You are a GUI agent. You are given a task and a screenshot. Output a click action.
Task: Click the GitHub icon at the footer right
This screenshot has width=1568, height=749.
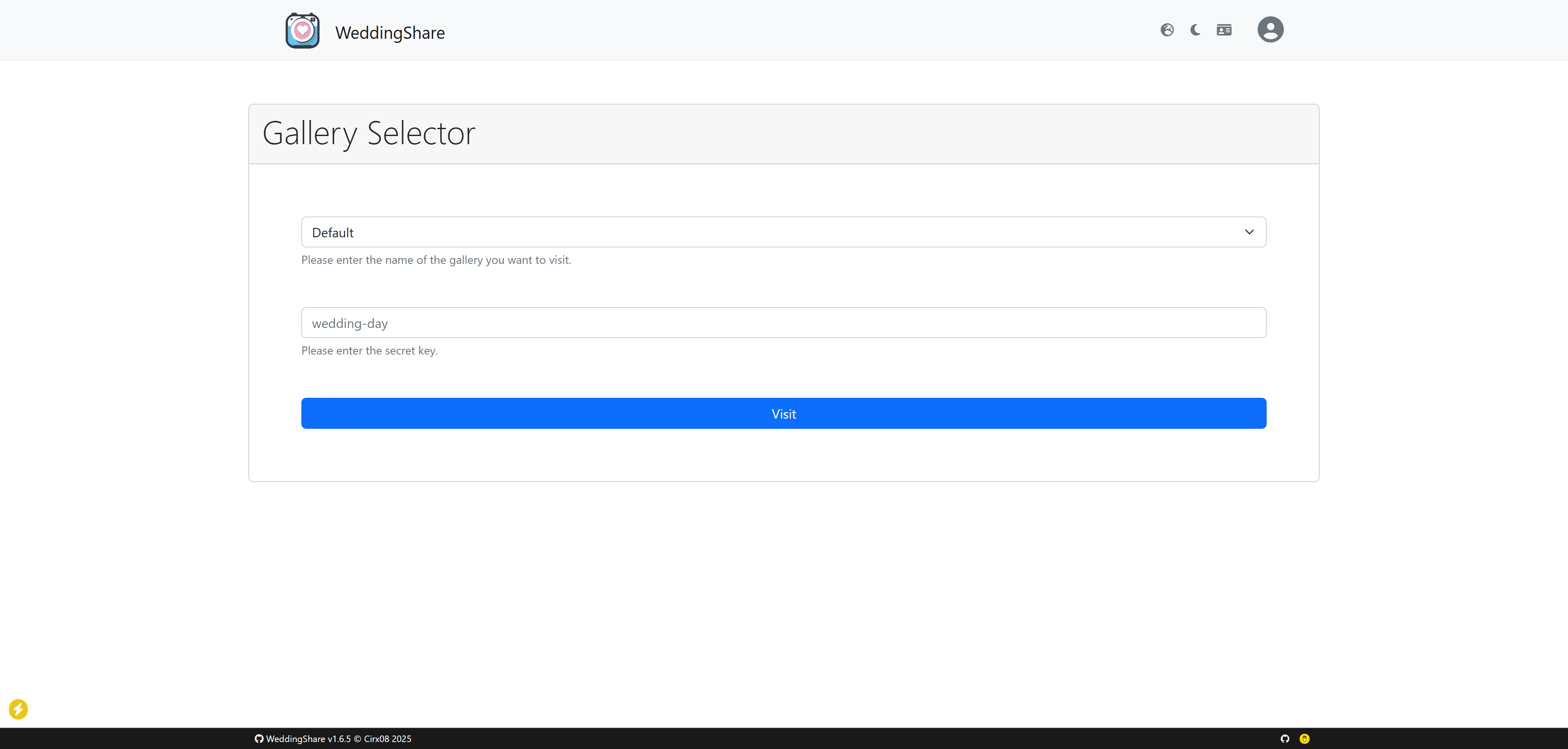click(1284, 739)
